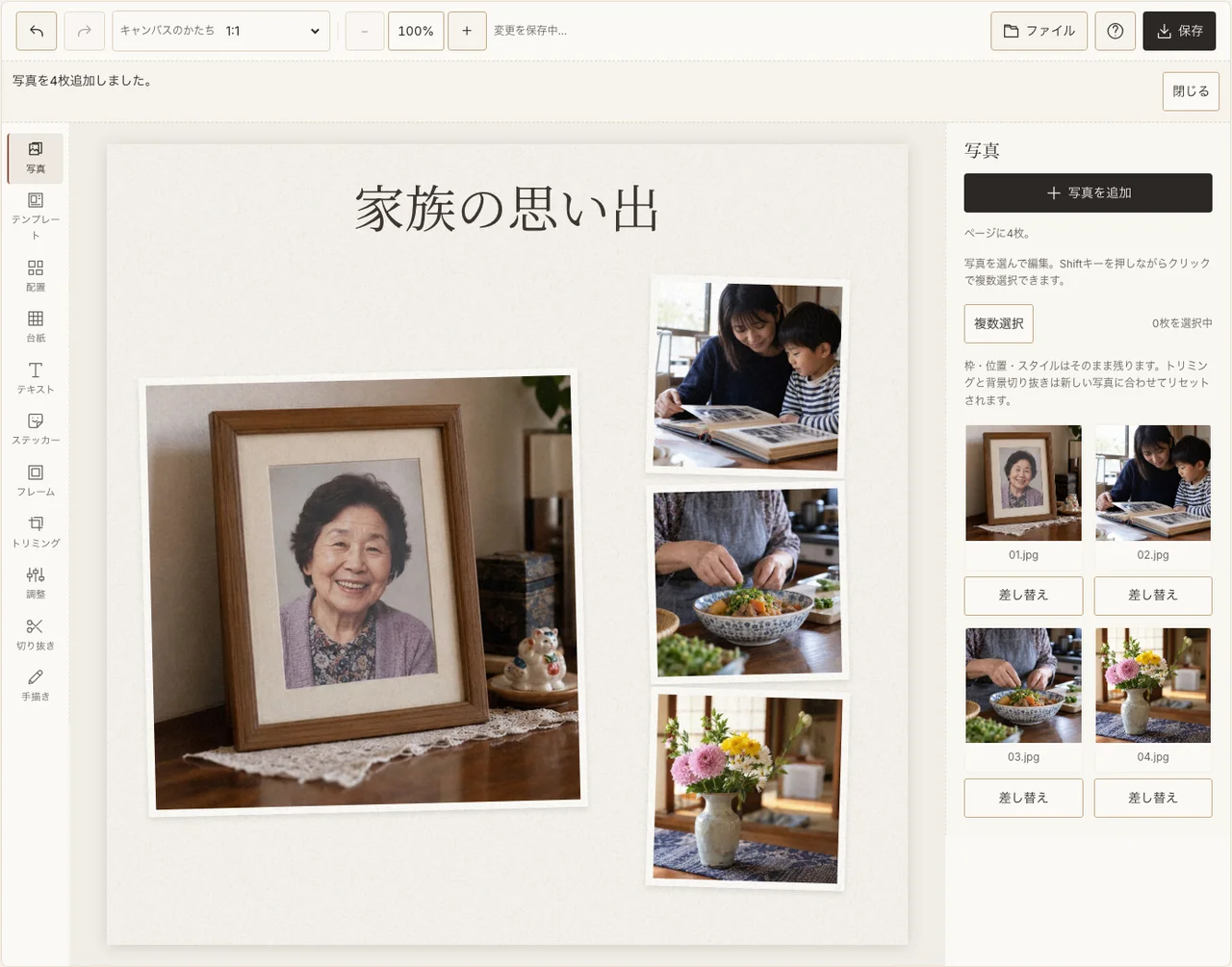
Task: Open the ステッカー sticker tool
Action: [36, 428]
